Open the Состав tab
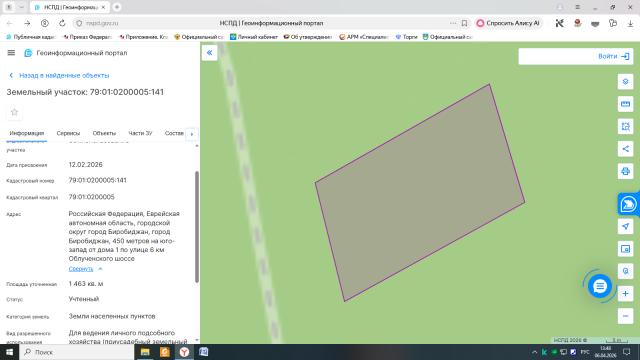Screen dimensions: 640x360 click(x=174, y=133)
